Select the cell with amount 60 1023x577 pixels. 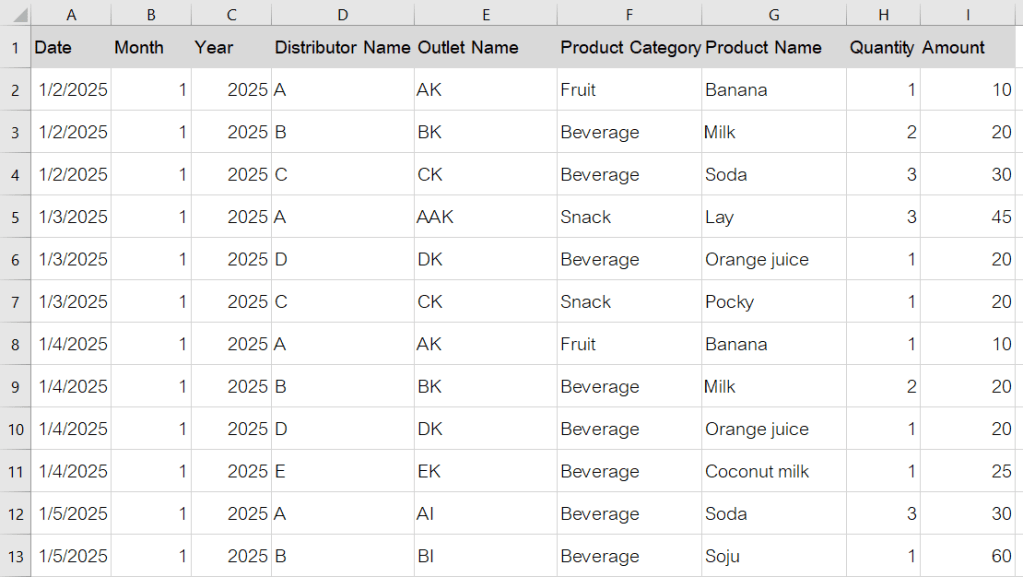(968, 556)
